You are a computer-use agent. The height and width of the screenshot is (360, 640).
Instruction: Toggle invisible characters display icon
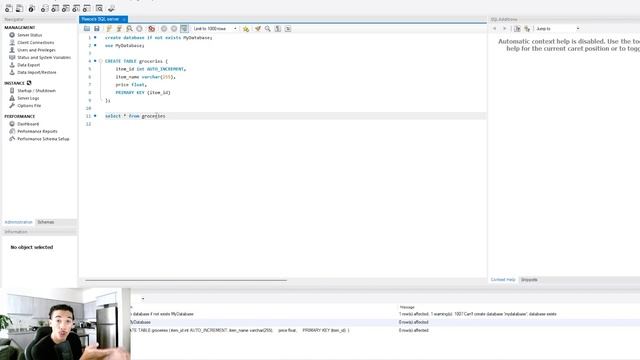[x=278, y=29]
